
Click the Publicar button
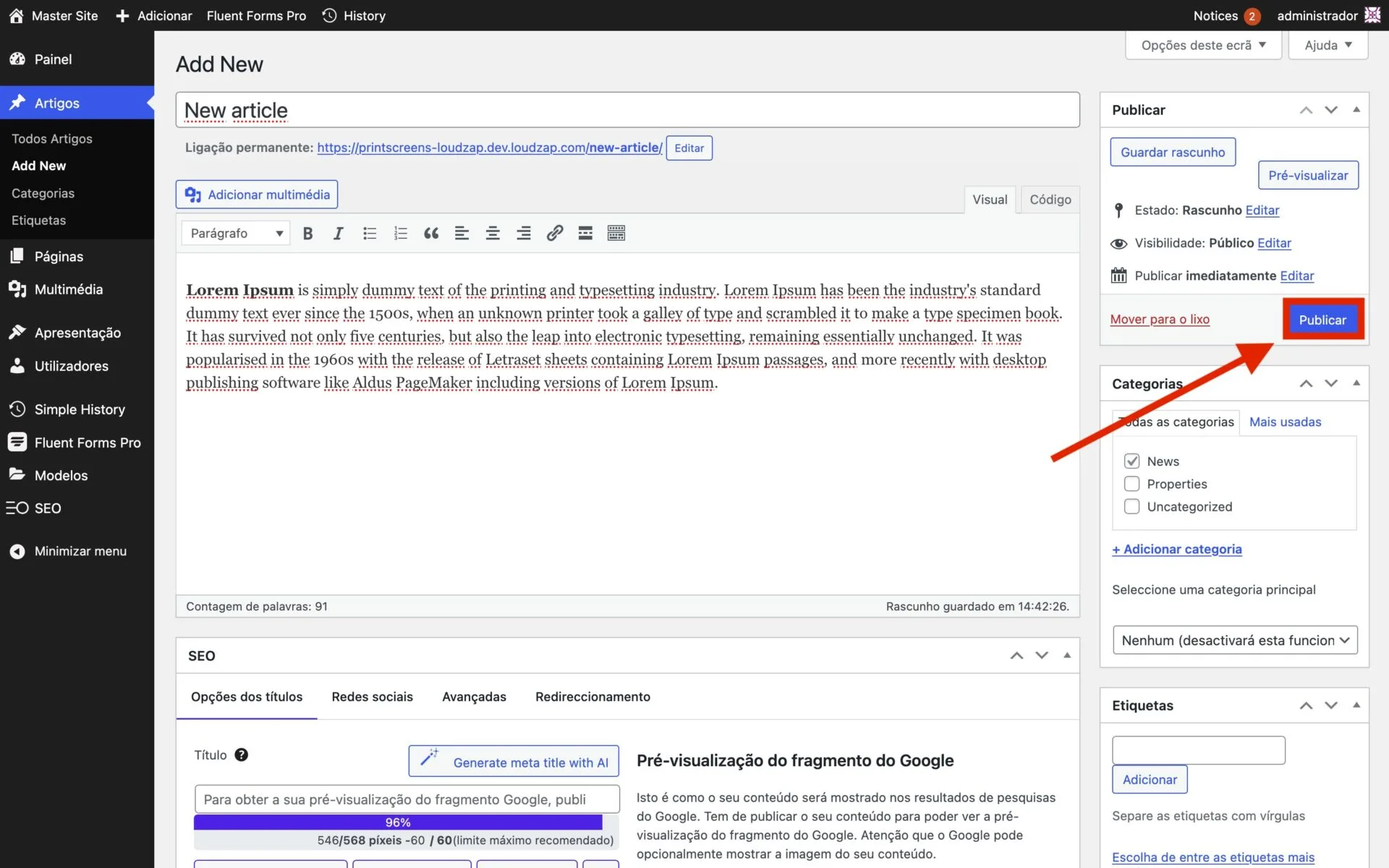tap(1322, 320)
